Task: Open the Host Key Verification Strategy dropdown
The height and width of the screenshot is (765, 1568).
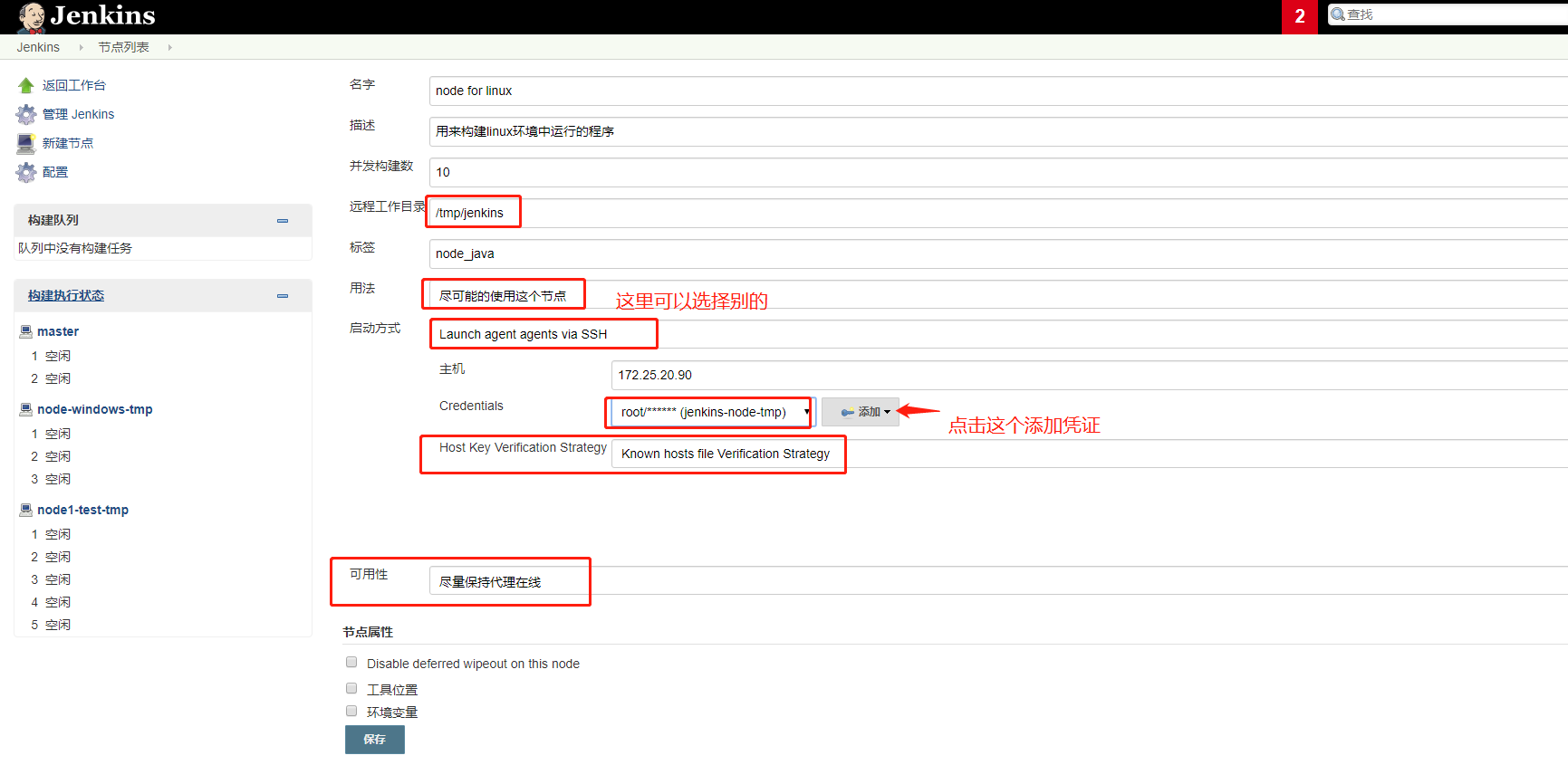Action: tap(1090, 454)
